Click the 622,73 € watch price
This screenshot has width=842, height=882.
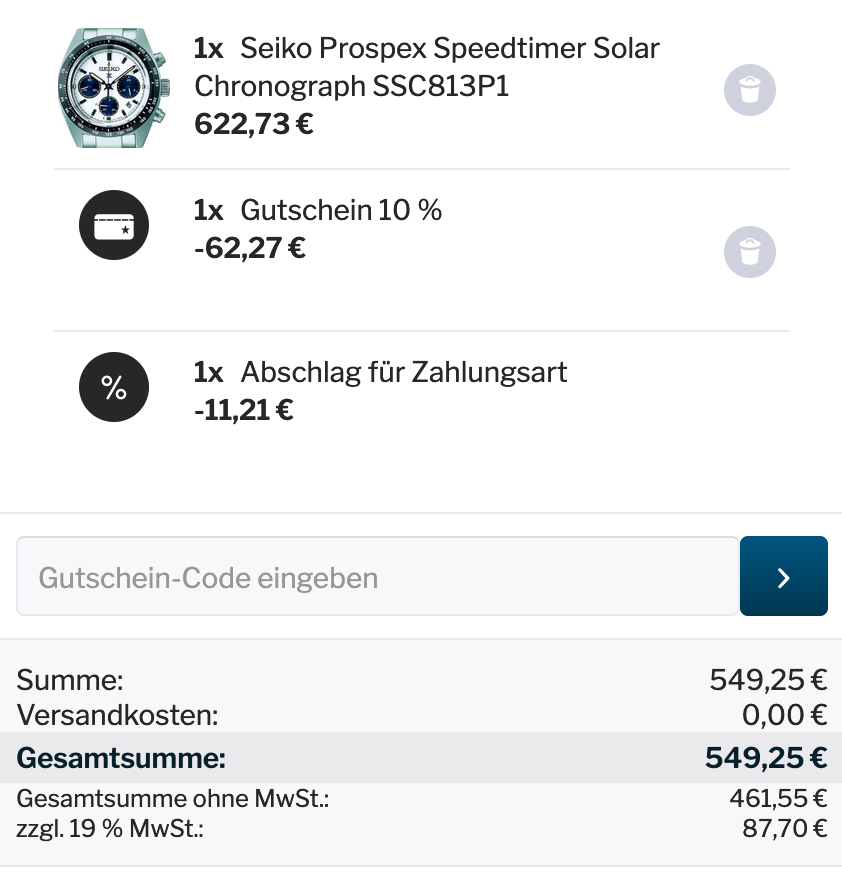(253, 125)
